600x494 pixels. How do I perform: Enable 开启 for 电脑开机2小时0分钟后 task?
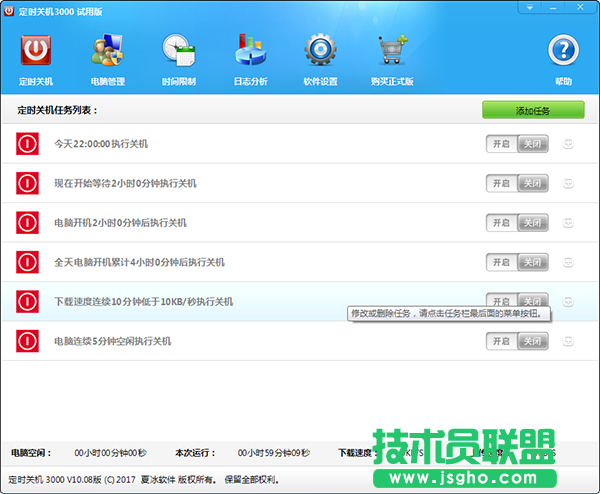click(502, 223)
